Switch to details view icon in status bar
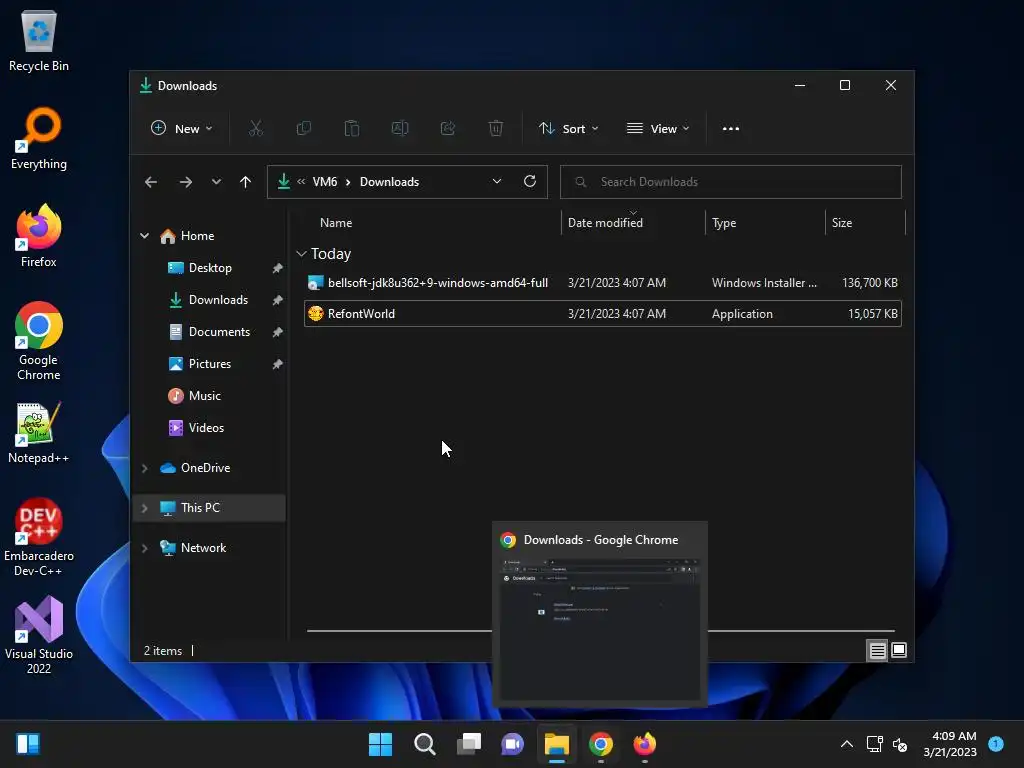1024x768 pixels. pos(877,650)
